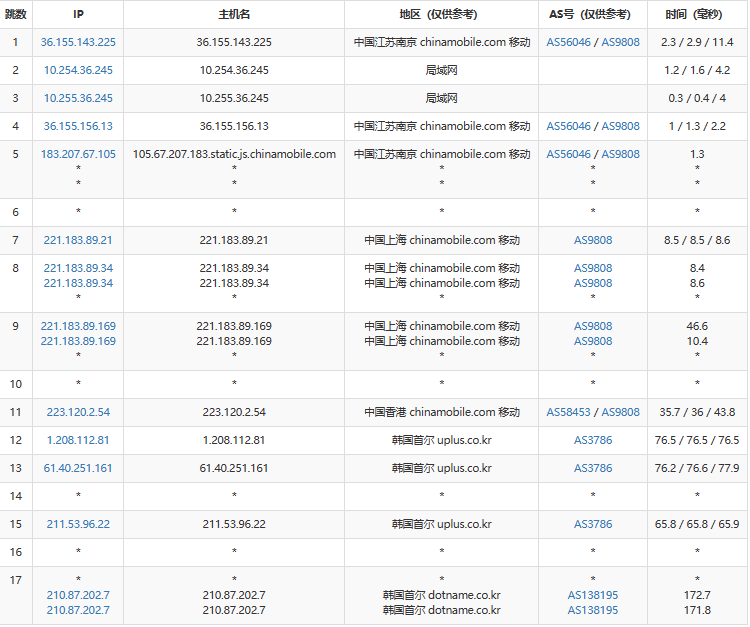Open the 223.120.2.54 IP link
The width and height of the screenshot is (750, 627).
pyautogui.click(x=78, y=412)
